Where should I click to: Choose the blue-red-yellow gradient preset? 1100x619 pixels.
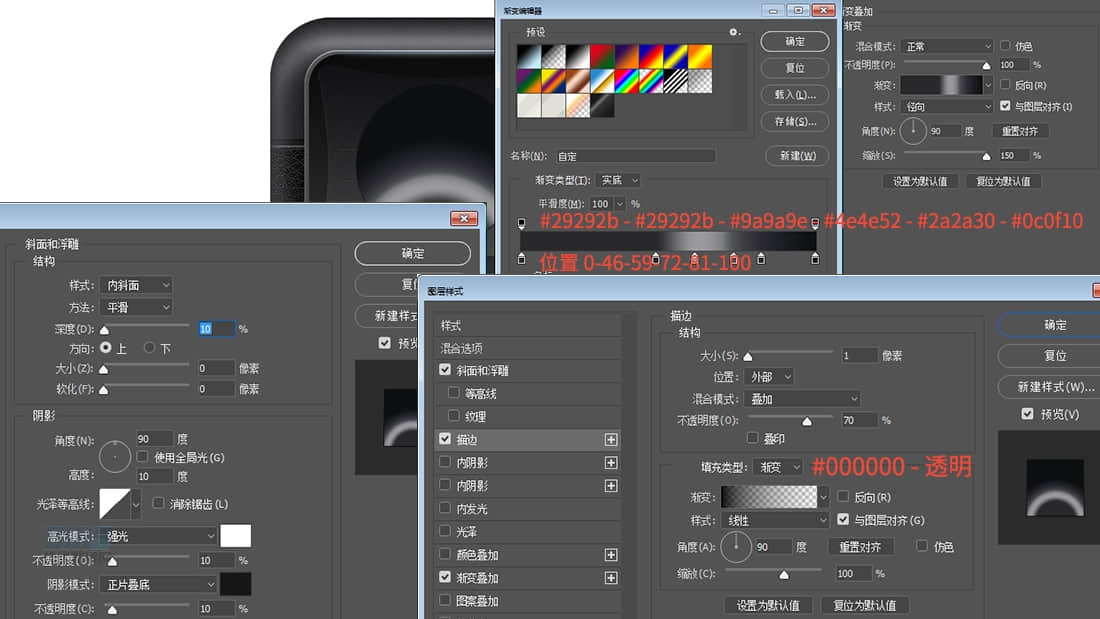(x=651, y=57)
